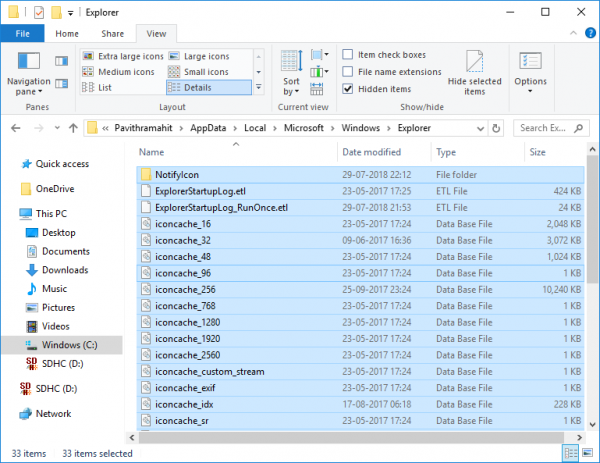Image resolution: width=600 pixels, height=463 pixels.
Task: Click the Sort by icon
Action: point(291,70)
